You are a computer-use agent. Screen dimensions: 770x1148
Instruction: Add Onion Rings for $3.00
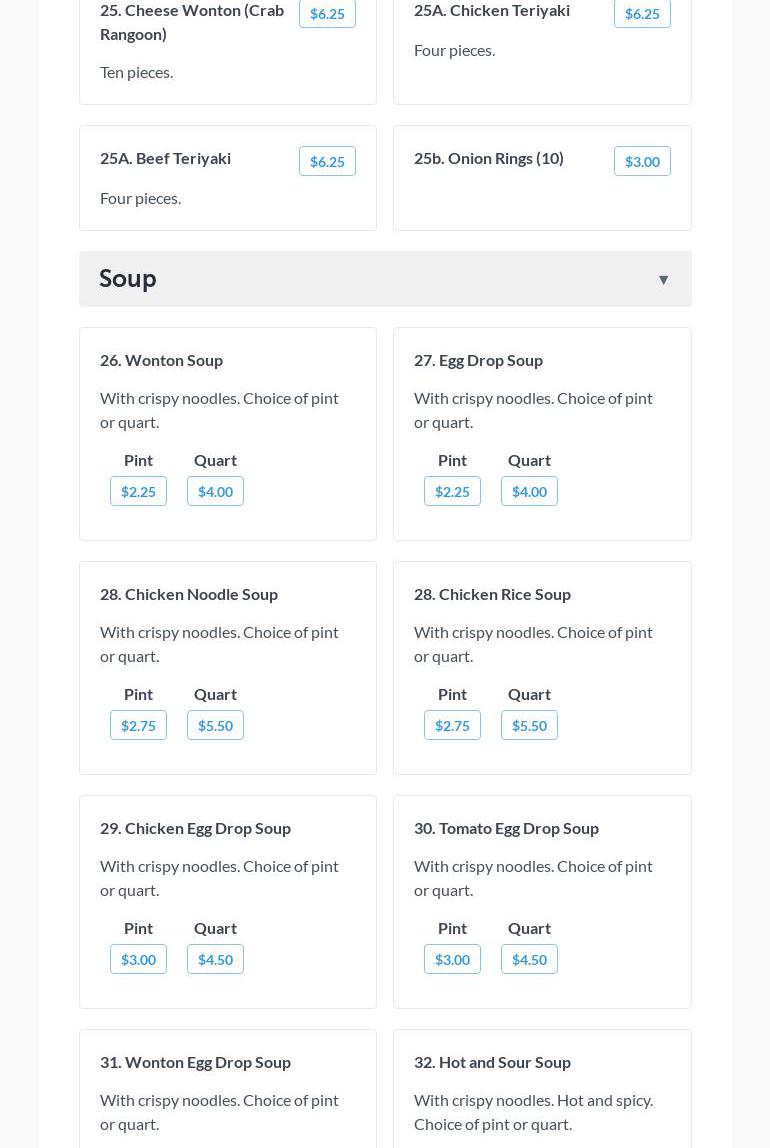click(x=642, y=161)
